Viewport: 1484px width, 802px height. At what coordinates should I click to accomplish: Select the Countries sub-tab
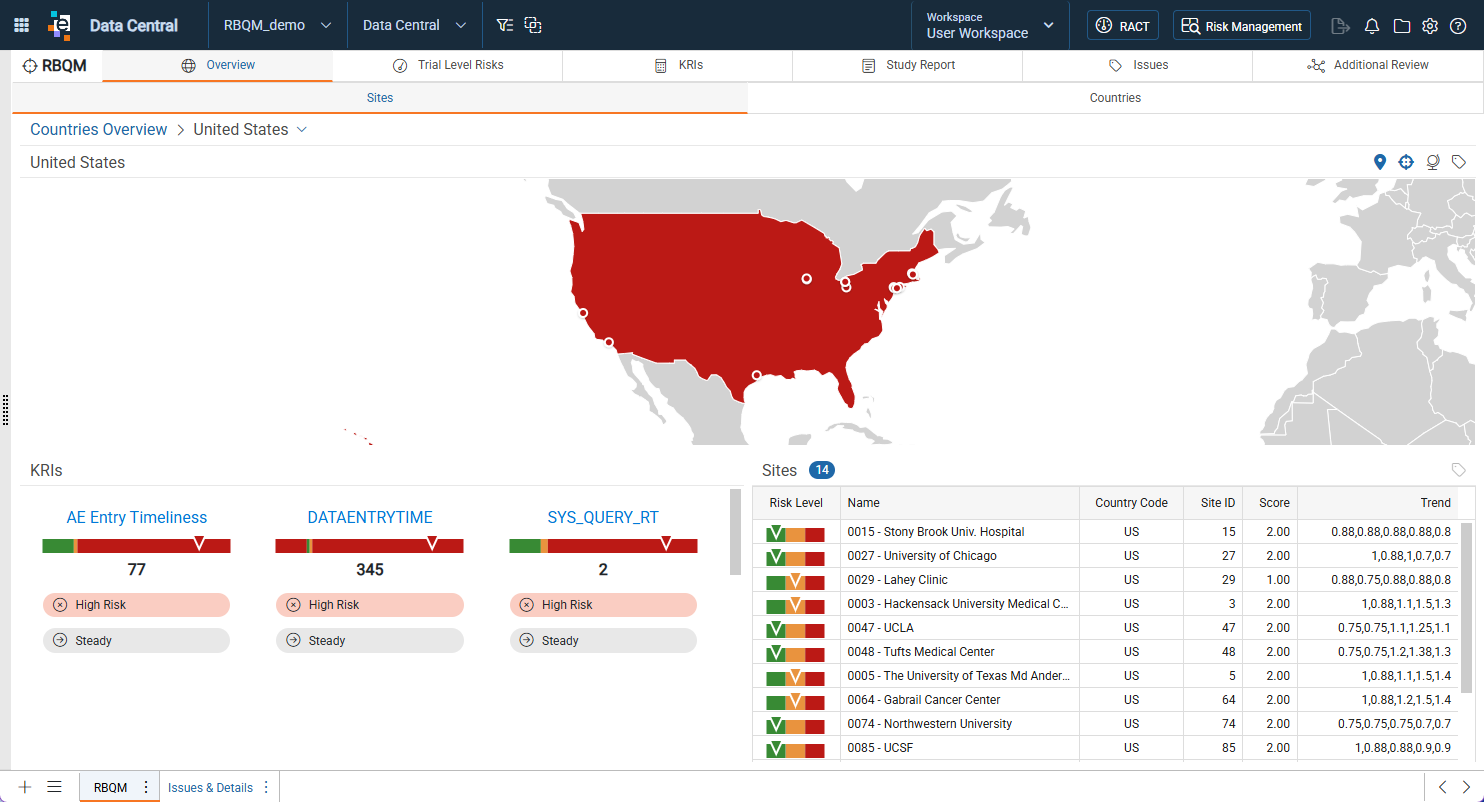pos(1115,98)
